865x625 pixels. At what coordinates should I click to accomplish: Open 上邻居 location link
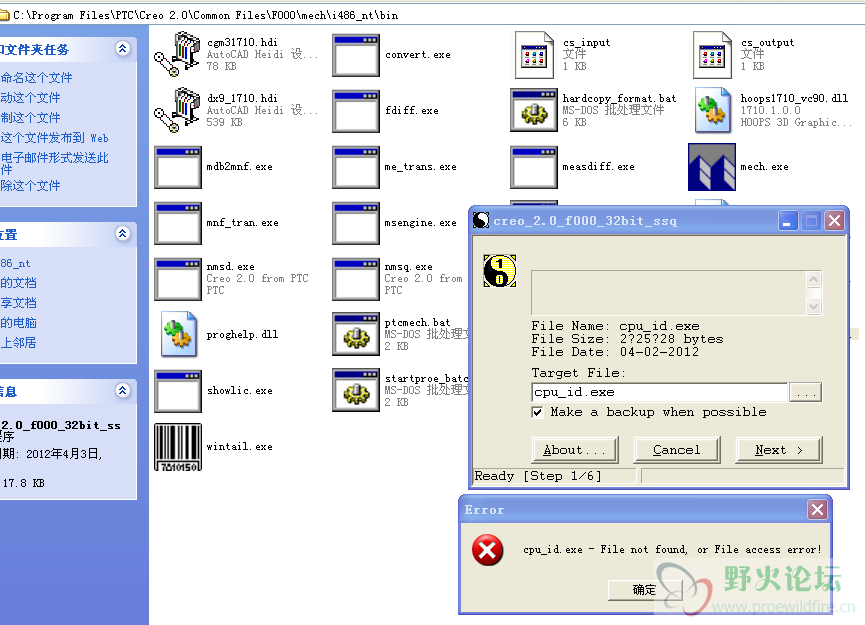pyautogui.click(x=18, y=343)
